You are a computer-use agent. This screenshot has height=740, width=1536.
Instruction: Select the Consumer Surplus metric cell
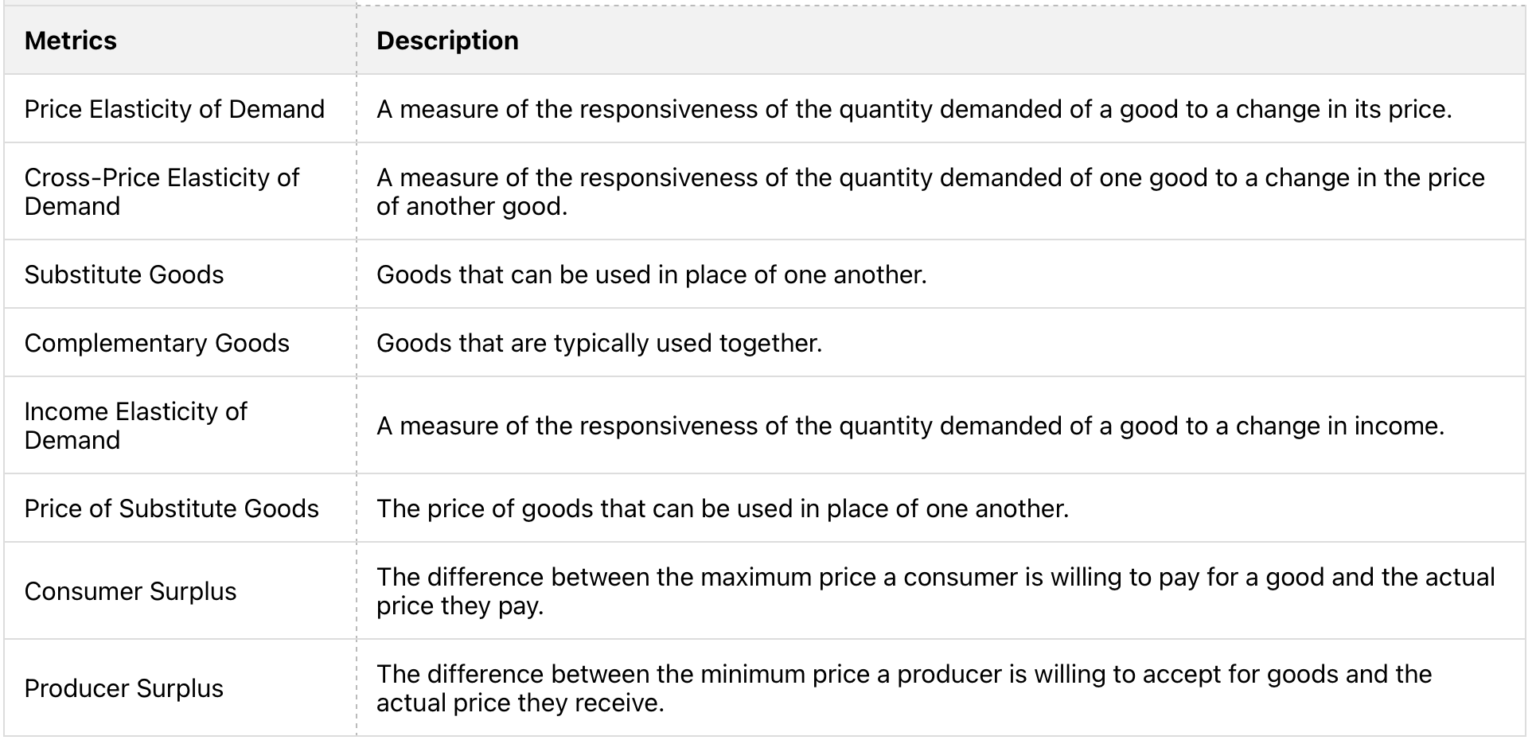(x=130, y=591)
